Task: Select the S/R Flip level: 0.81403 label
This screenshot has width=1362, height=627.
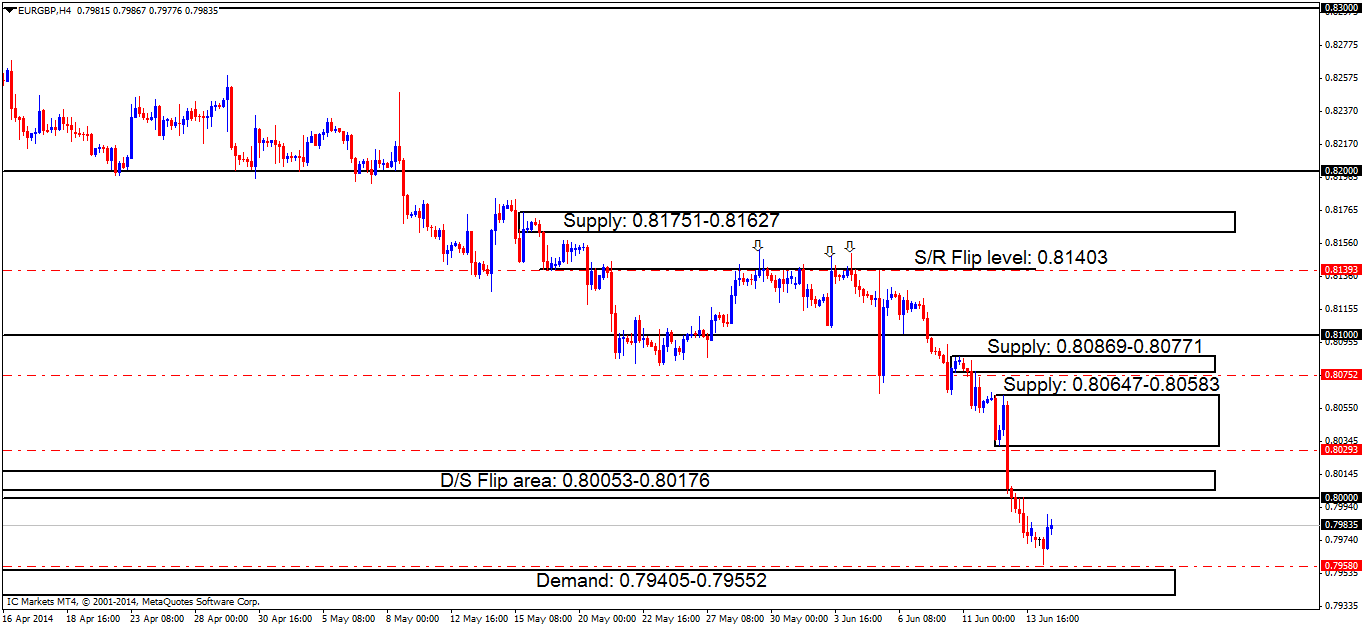Action: click(x=1011, y=258)
